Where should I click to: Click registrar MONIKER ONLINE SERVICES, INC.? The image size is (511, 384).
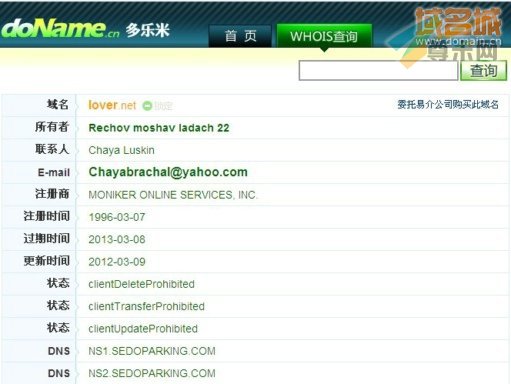point(173,195)
